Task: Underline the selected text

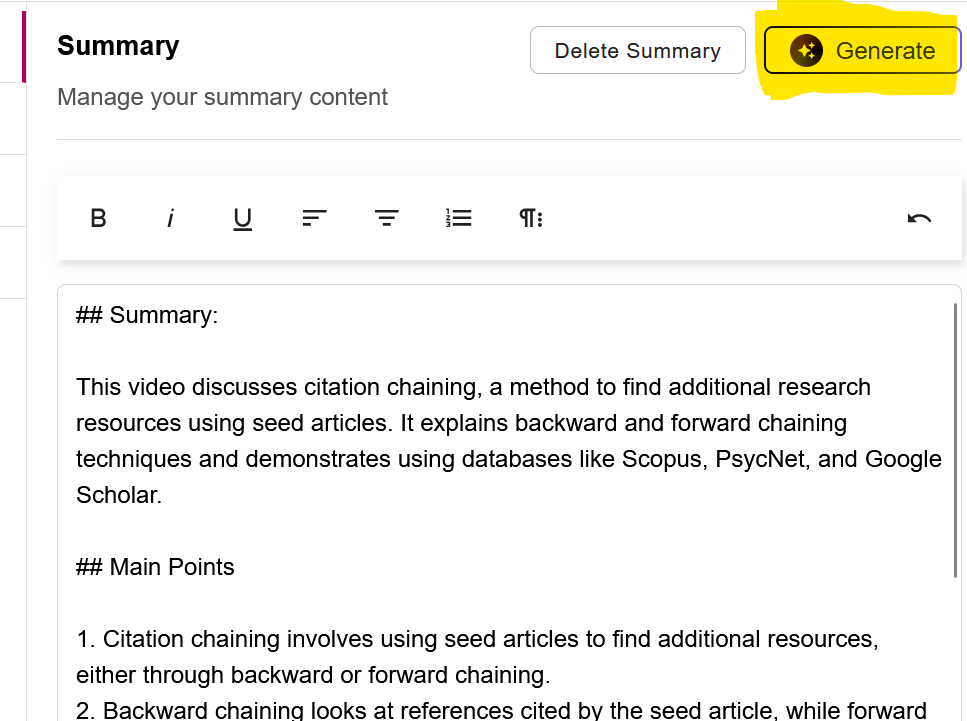Action: [x=242, y=219]
